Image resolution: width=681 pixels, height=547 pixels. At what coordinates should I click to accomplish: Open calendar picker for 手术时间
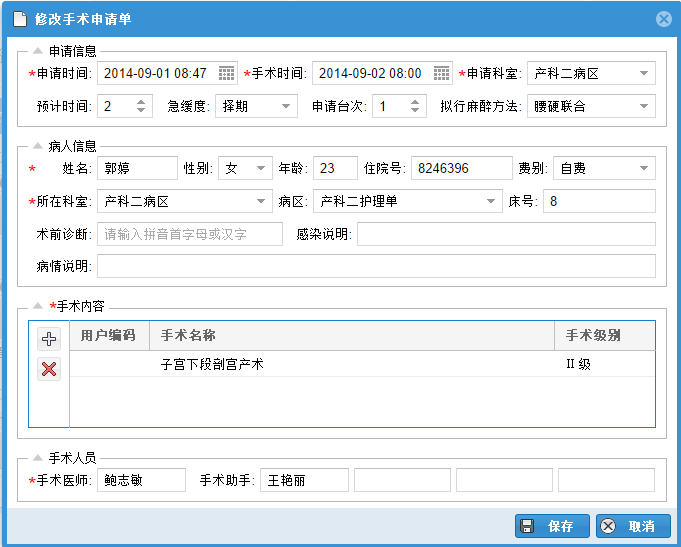[x=441, y=73]
